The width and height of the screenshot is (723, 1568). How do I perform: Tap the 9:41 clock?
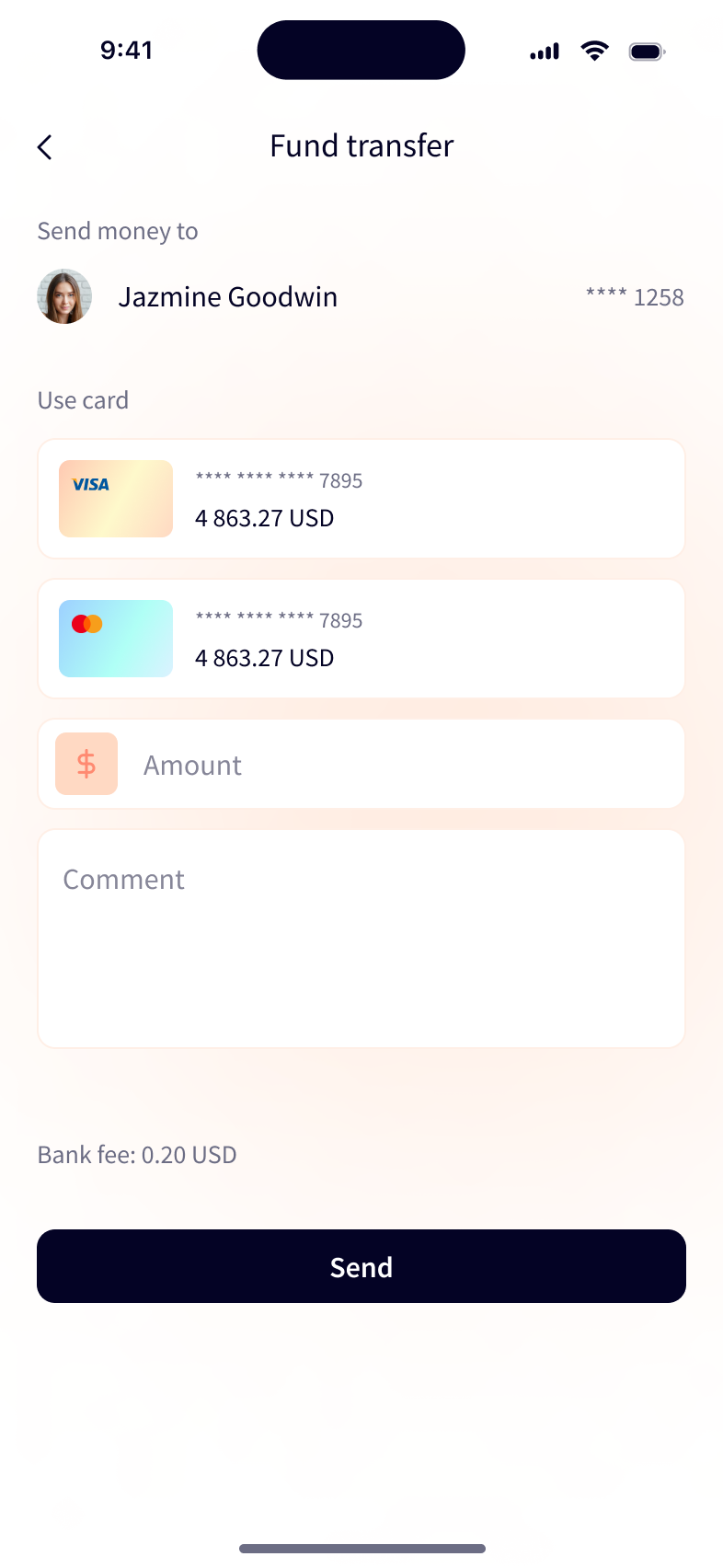pos(127,50)
